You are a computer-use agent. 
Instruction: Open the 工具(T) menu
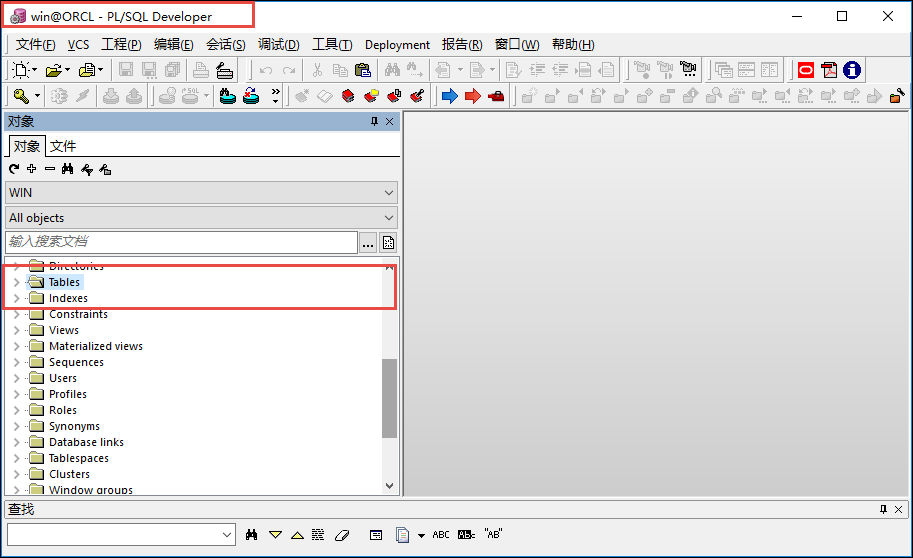click(332, 45)
